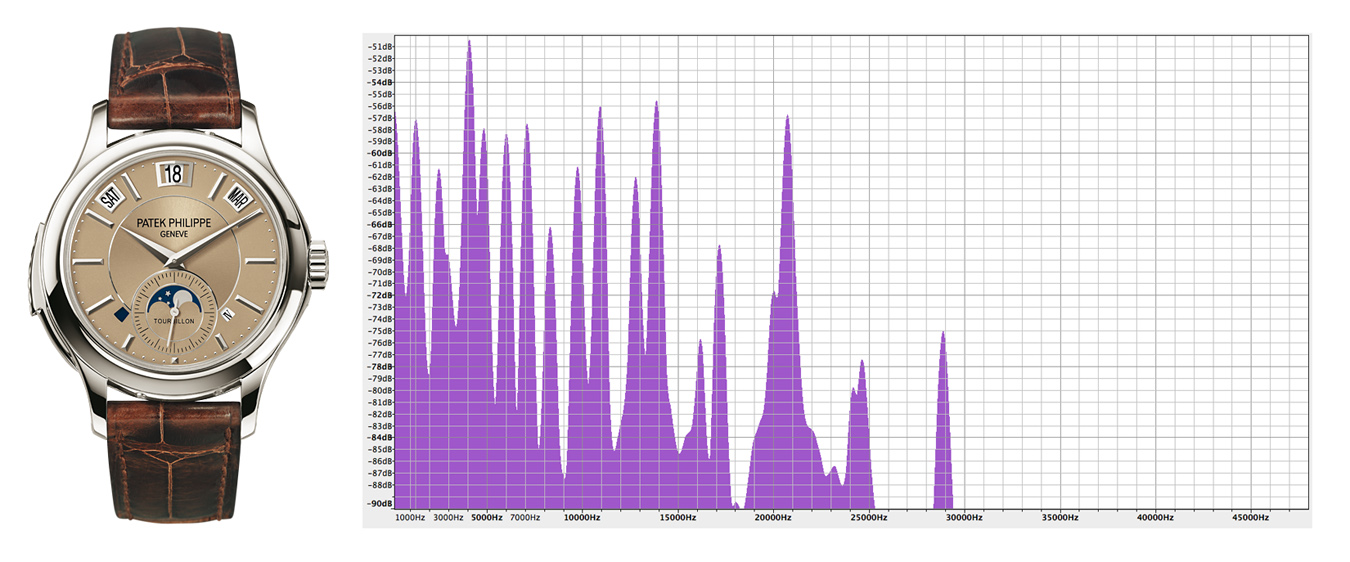Click the 1000Hz frequency label
Screen dimensions: 1350x562
(x=410, y=518)
